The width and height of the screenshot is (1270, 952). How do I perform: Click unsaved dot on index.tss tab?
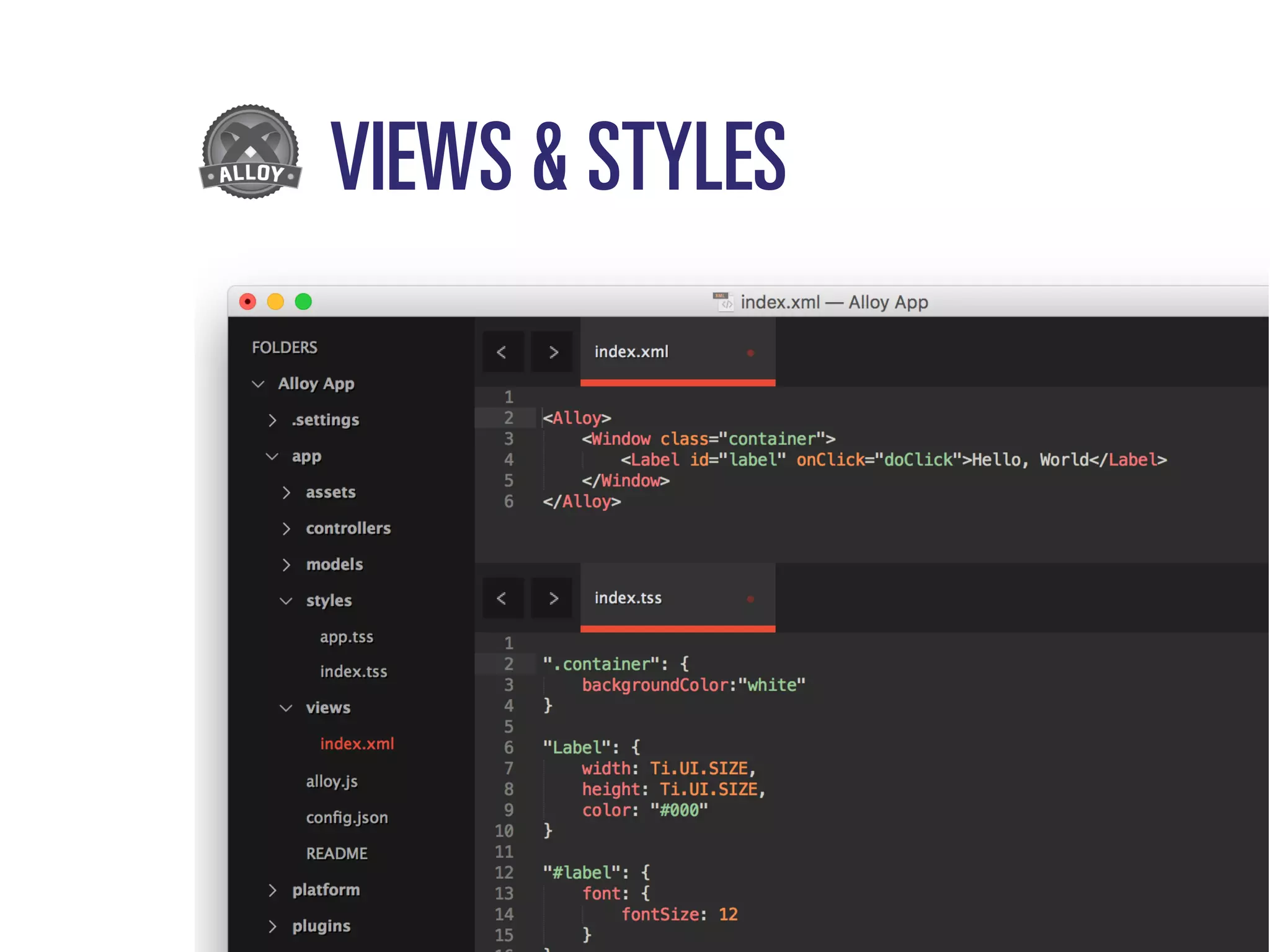click(750, 599)
